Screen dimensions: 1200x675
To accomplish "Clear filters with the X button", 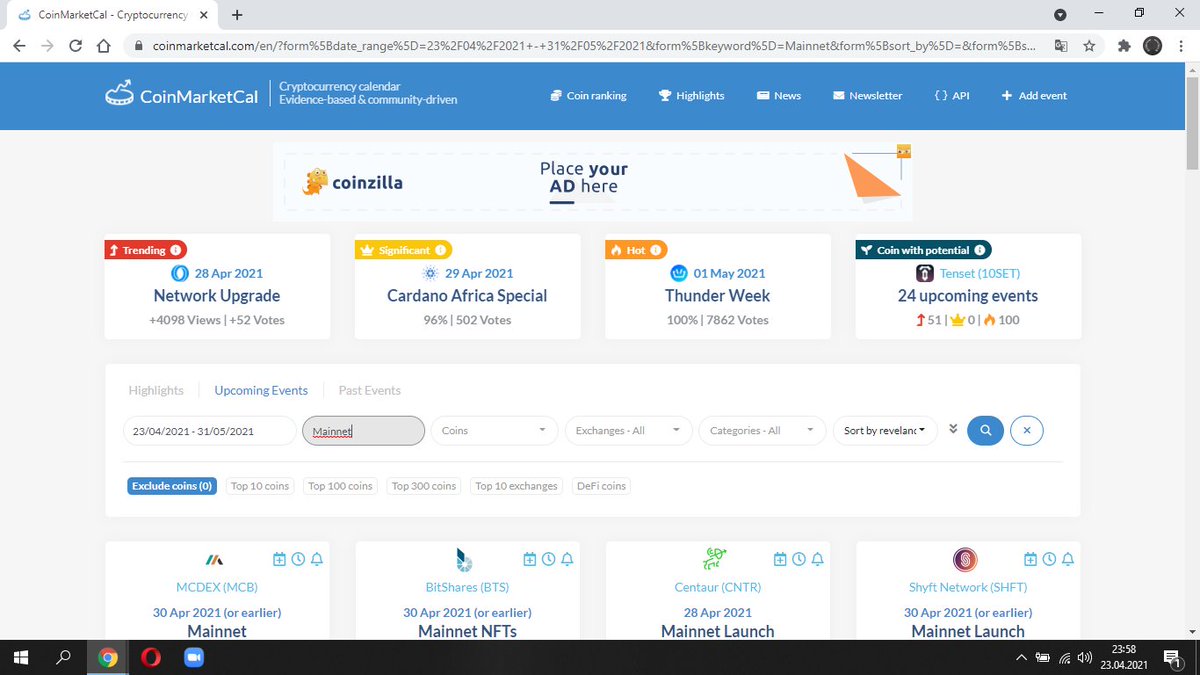I will coord(1027,431).
